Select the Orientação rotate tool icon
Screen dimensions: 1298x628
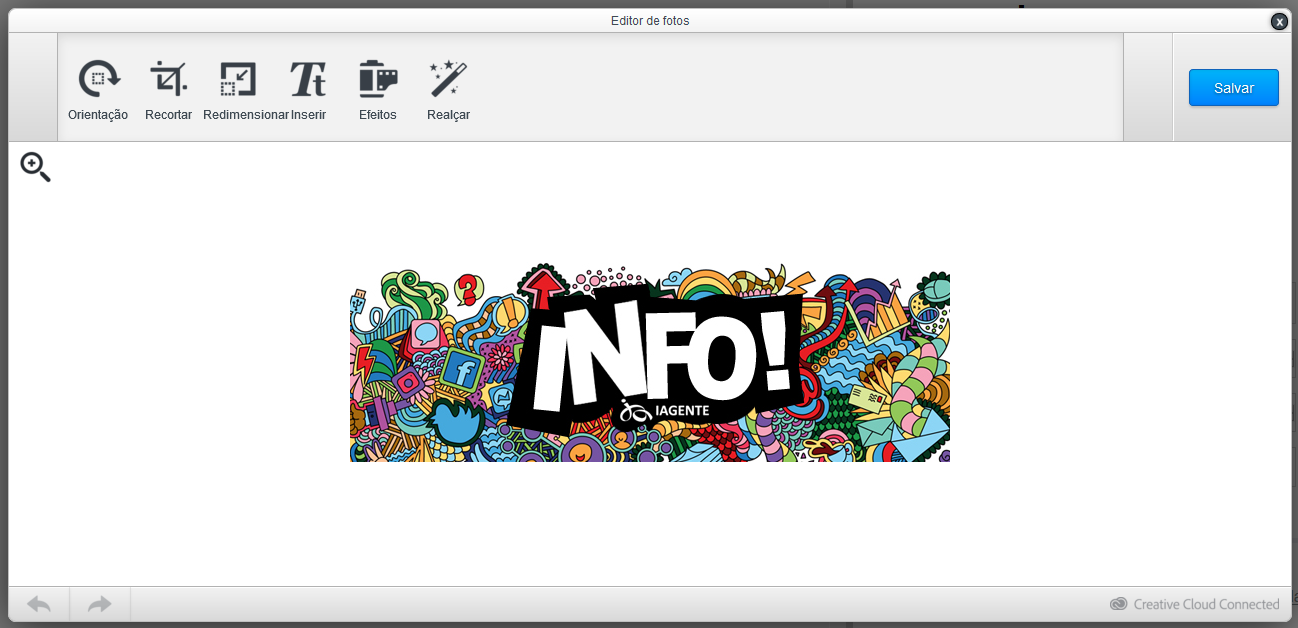tap(98, 79)
